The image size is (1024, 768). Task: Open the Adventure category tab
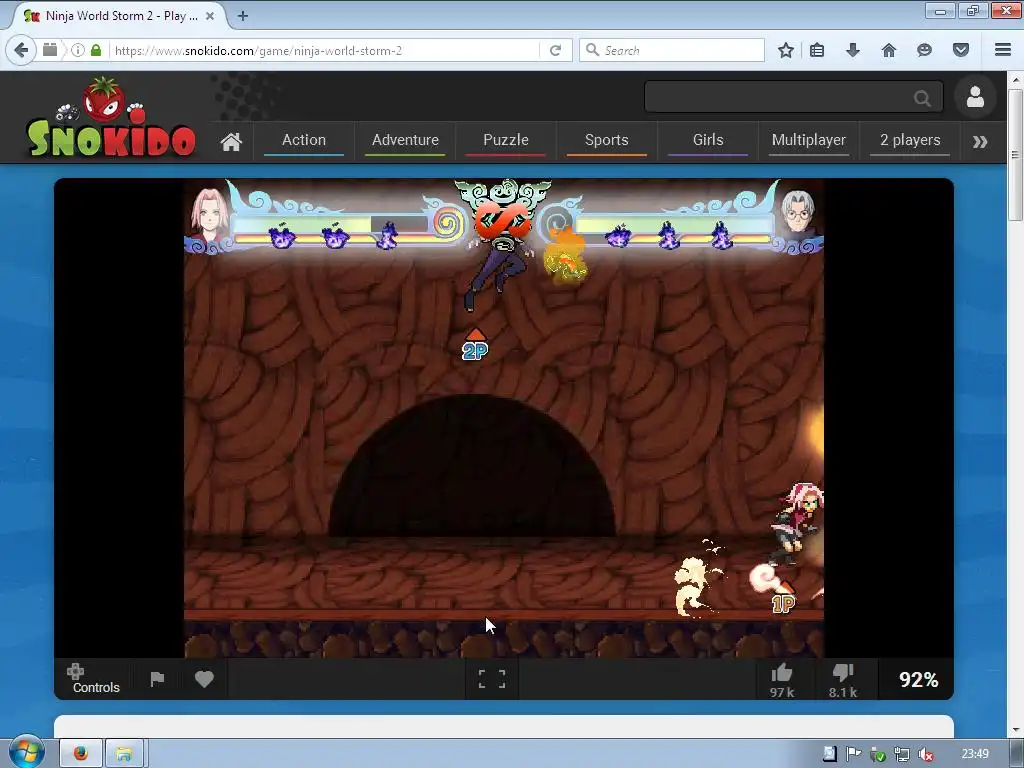(405, 140)
